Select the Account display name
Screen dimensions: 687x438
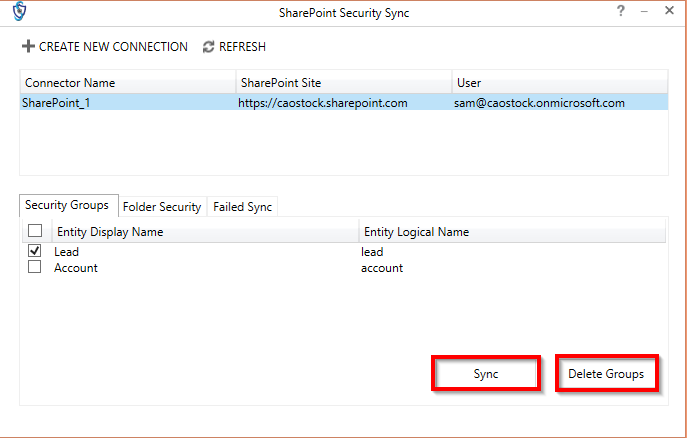(76, 268)
